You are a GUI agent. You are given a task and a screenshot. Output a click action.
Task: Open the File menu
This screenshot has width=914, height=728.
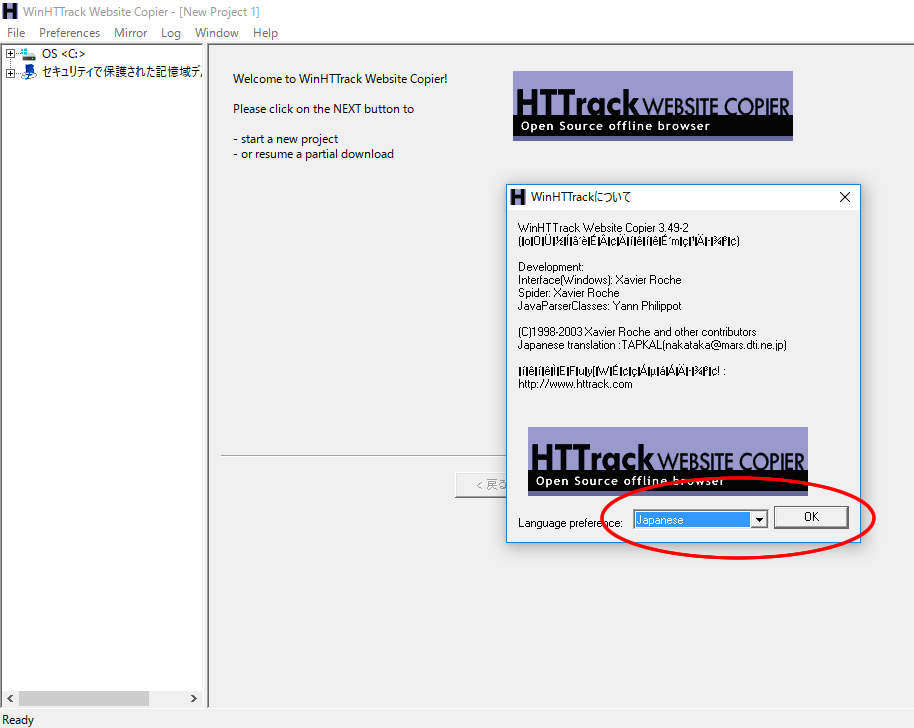[16, 32]
